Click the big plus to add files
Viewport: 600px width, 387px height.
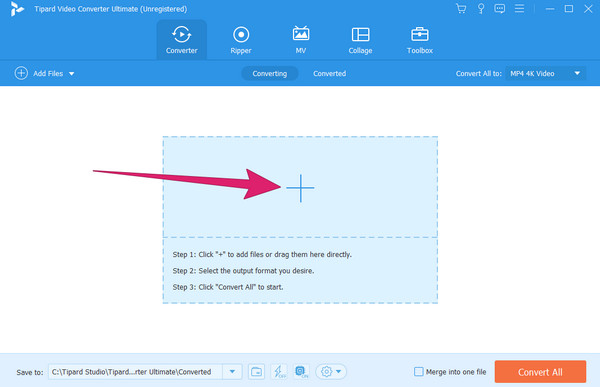(x=300, y=188)
